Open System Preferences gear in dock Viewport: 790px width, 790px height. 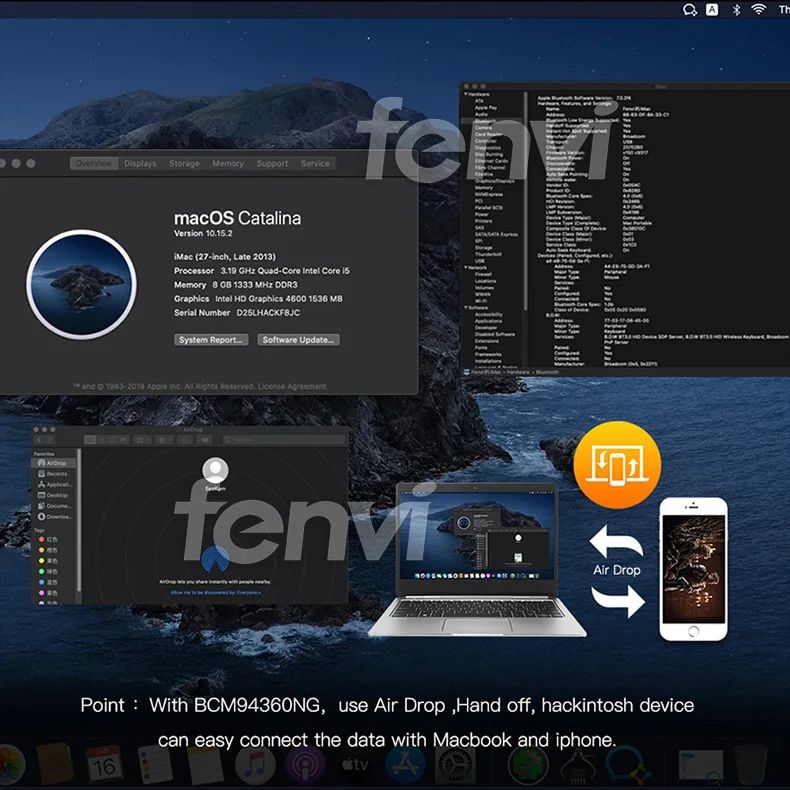click(x=455, y=765)
